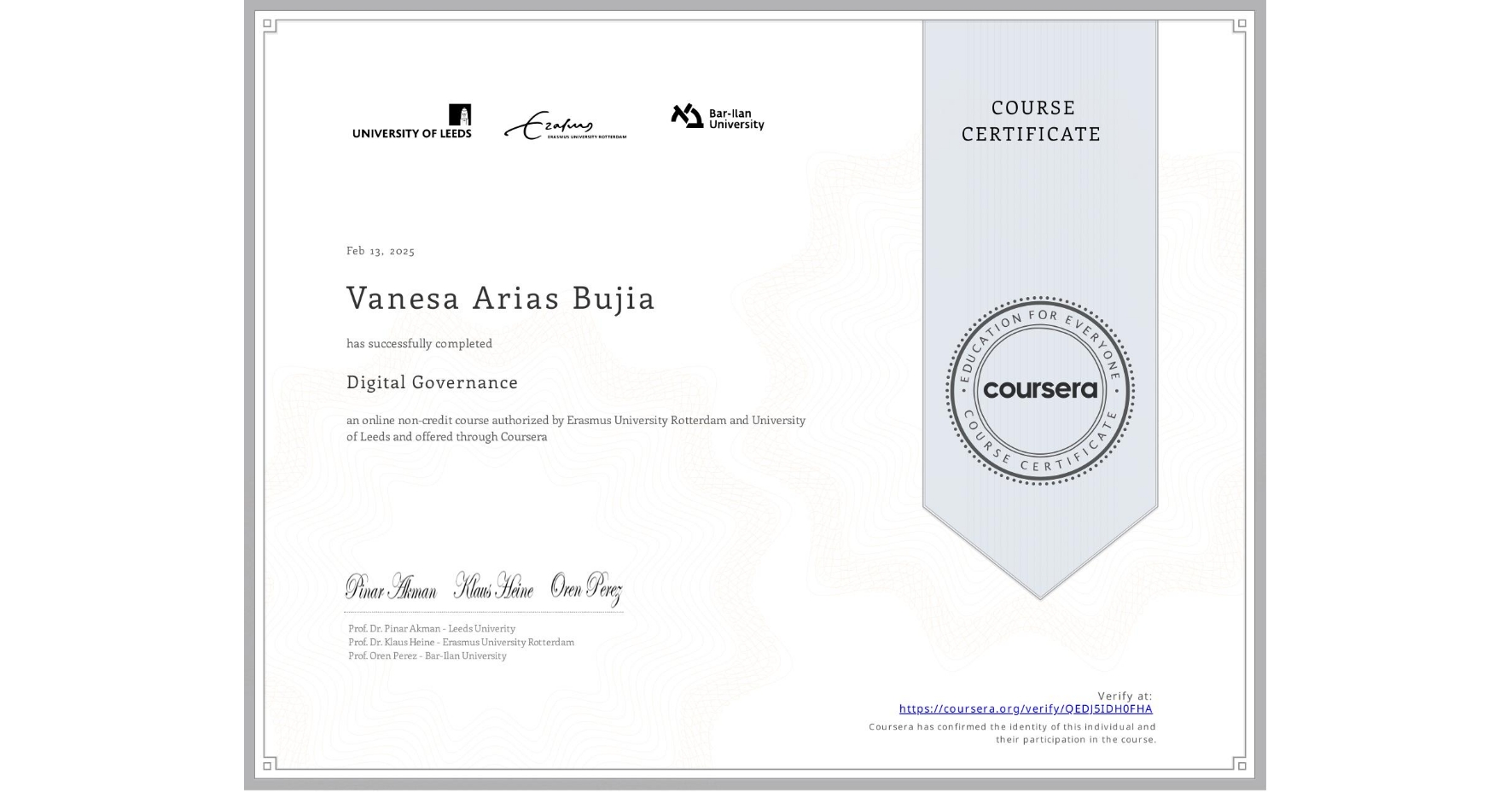Click the decorative corner ornament at top left

pyautogui.click(x=270, y=24)
